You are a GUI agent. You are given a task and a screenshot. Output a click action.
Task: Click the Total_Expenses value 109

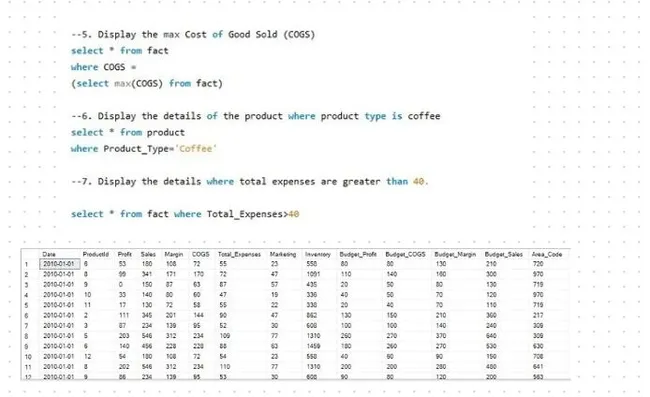[225, 336]
